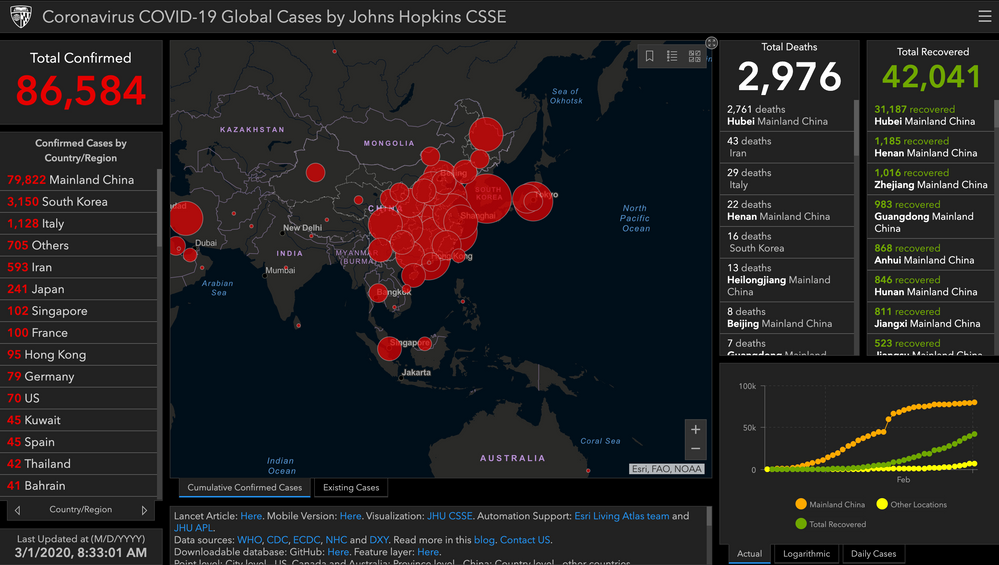Open the blog link
The height and width of the screenshot is (565, 999).
[x=484, y=540]
